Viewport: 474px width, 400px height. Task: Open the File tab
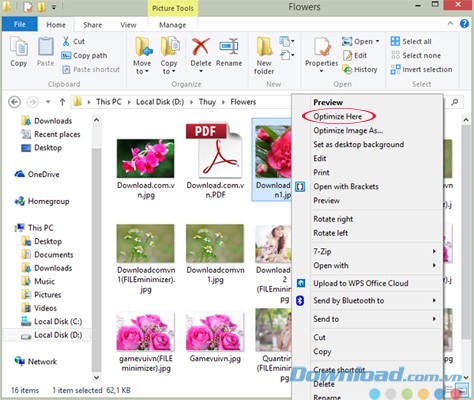pyautogui.click(x=20, y=24)
